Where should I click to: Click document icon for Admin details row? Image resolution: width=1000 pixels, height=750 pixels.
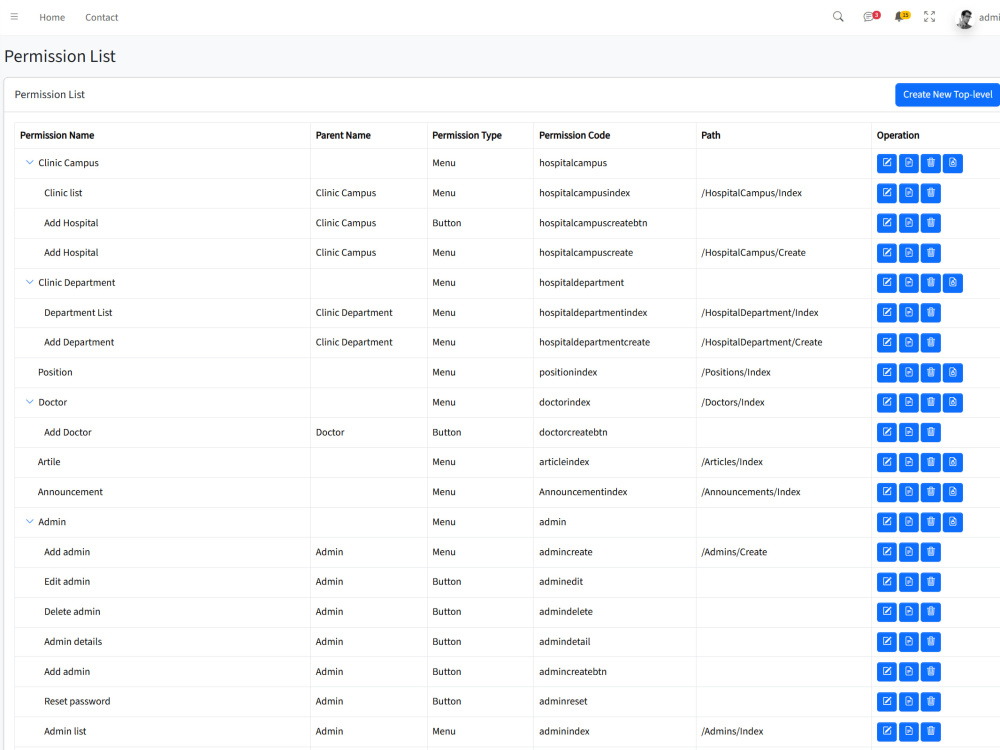(x=909, y=642)
